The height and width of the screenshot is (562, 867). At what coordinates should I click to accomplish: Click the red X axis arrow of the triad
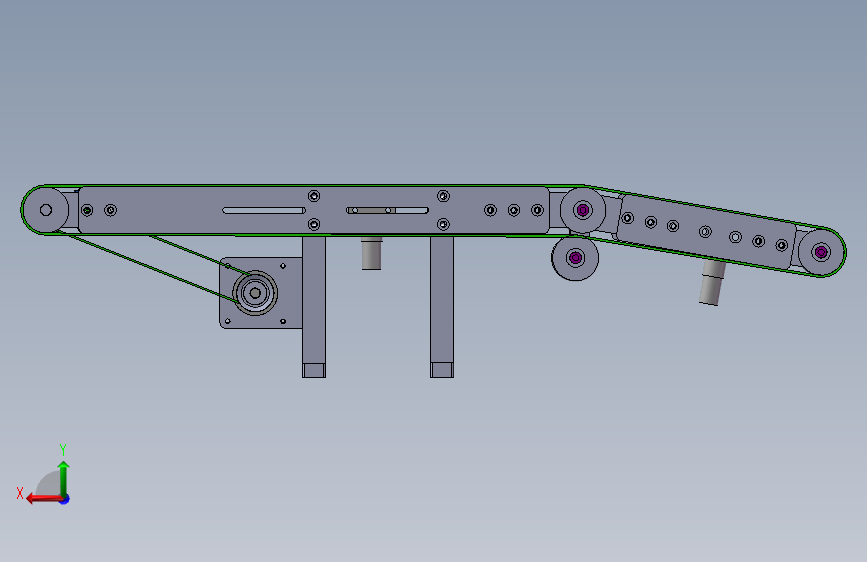[x=44, y=499]
